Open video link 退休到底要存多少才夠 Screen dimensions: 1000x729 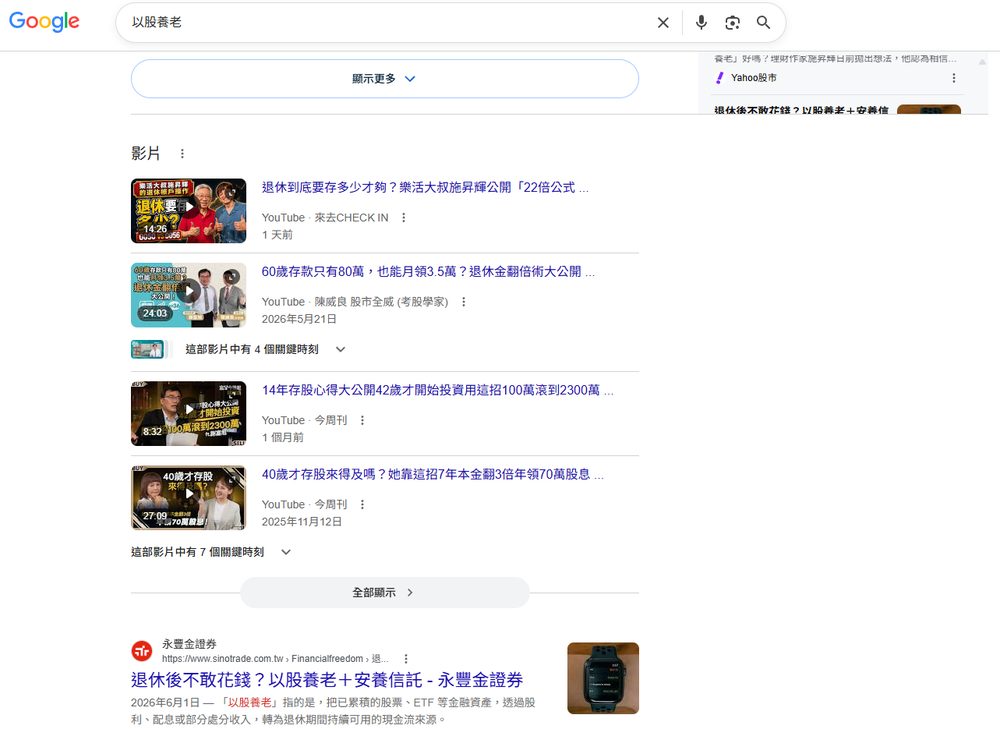pos(425,188)
